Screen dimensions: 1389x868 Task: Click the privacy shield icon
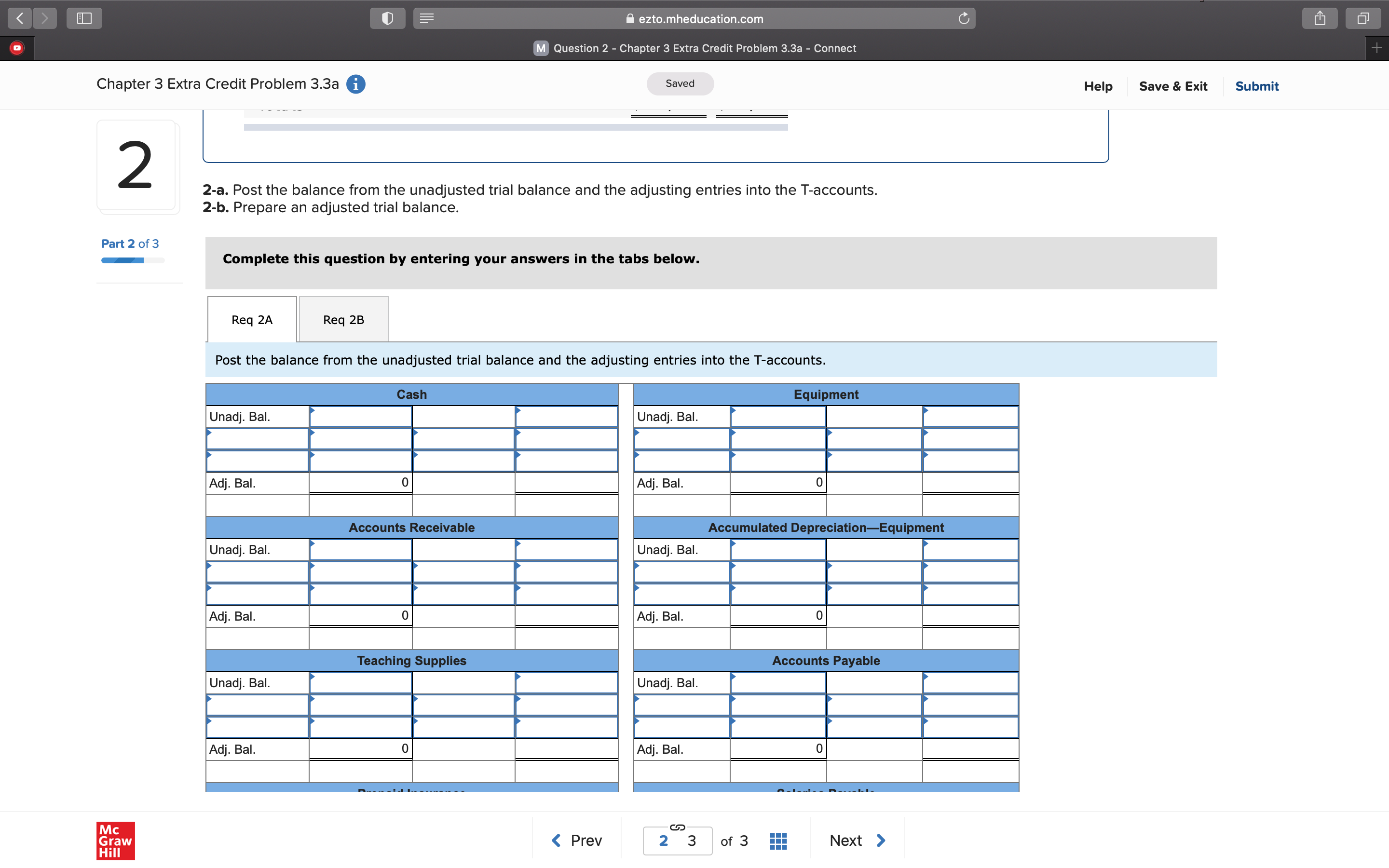click(387, 18)
